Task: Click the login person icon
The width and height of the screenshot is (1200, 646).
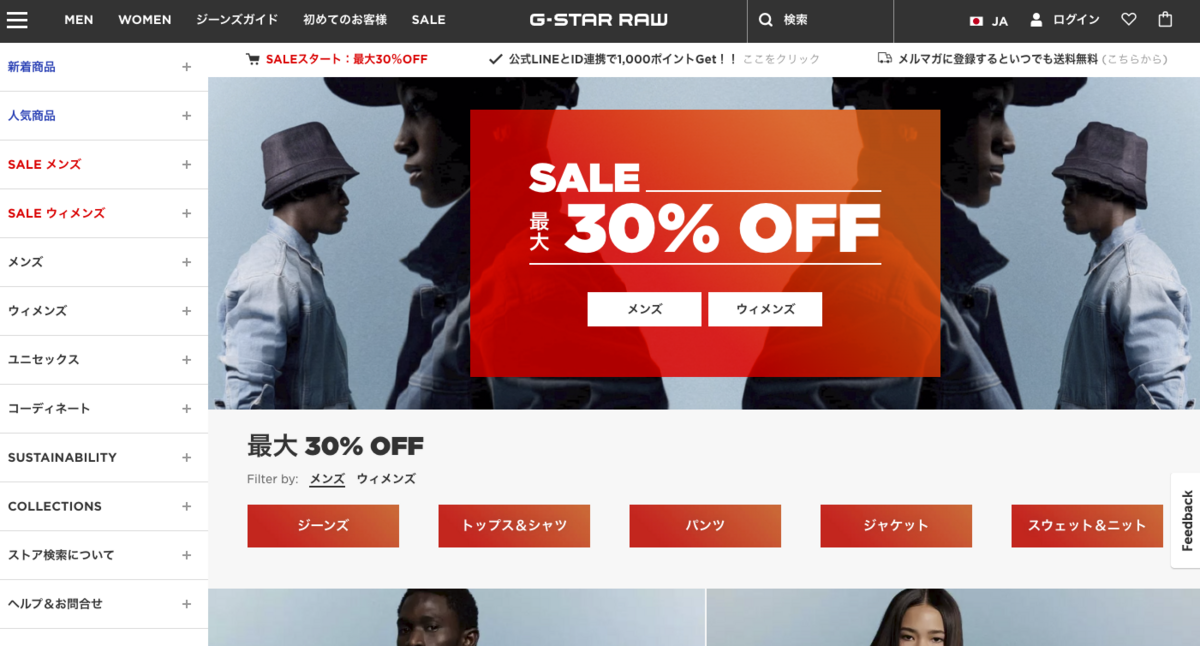Action: point(1036,20)
